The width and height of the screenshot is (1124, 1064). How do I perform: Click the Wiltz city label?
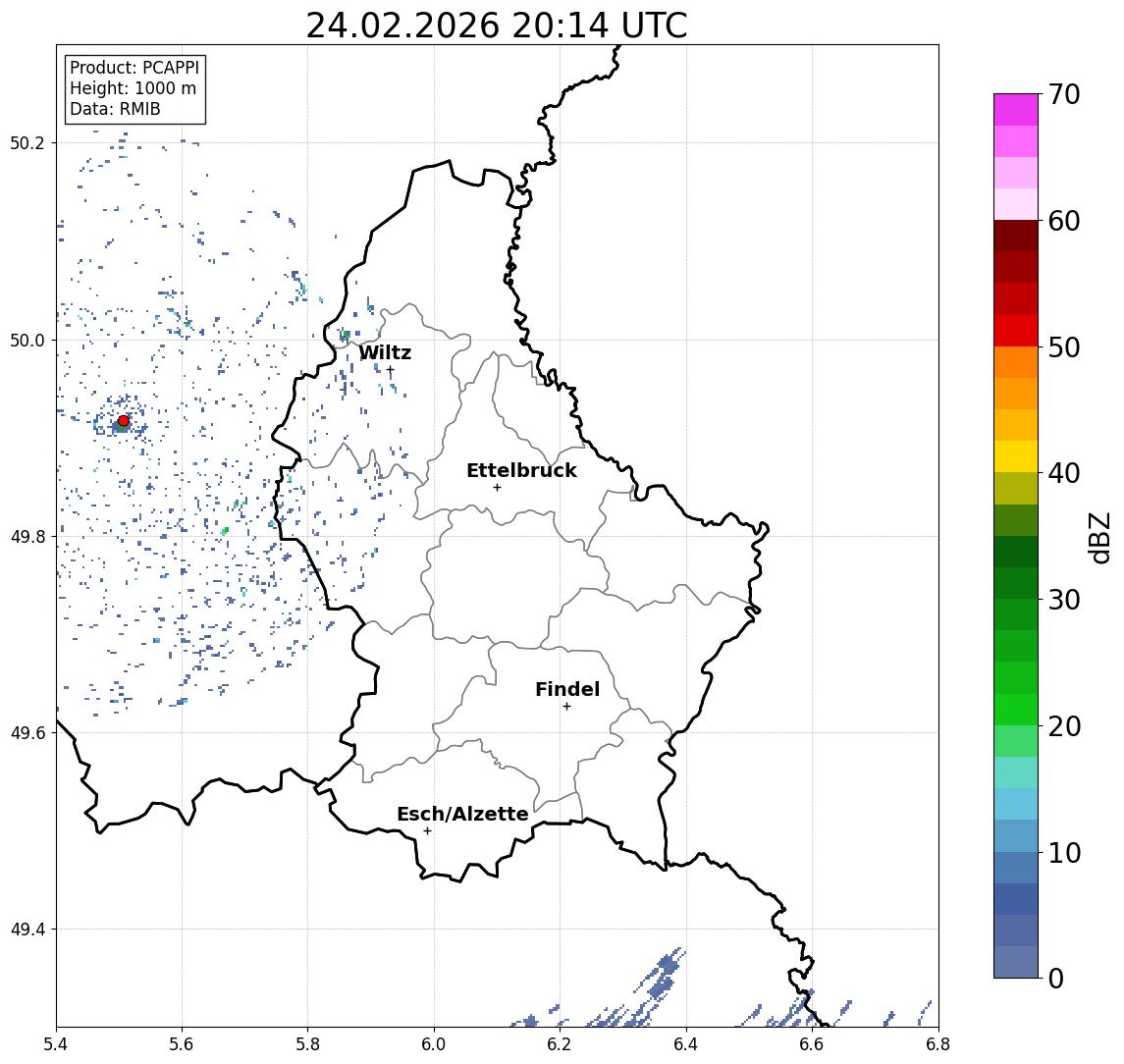(x=385, y=352)
